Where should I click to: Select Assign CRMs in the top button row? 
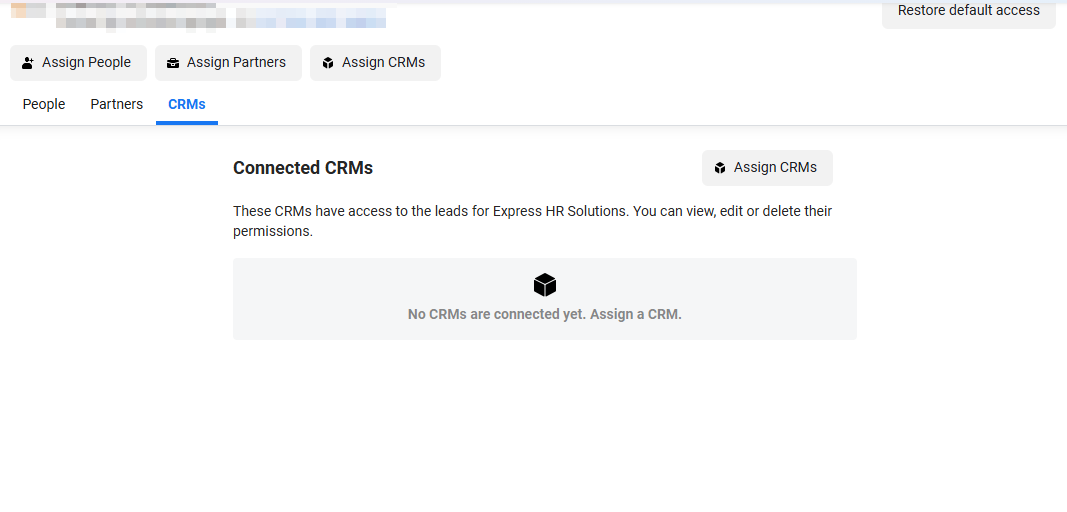tap(376, 63)
